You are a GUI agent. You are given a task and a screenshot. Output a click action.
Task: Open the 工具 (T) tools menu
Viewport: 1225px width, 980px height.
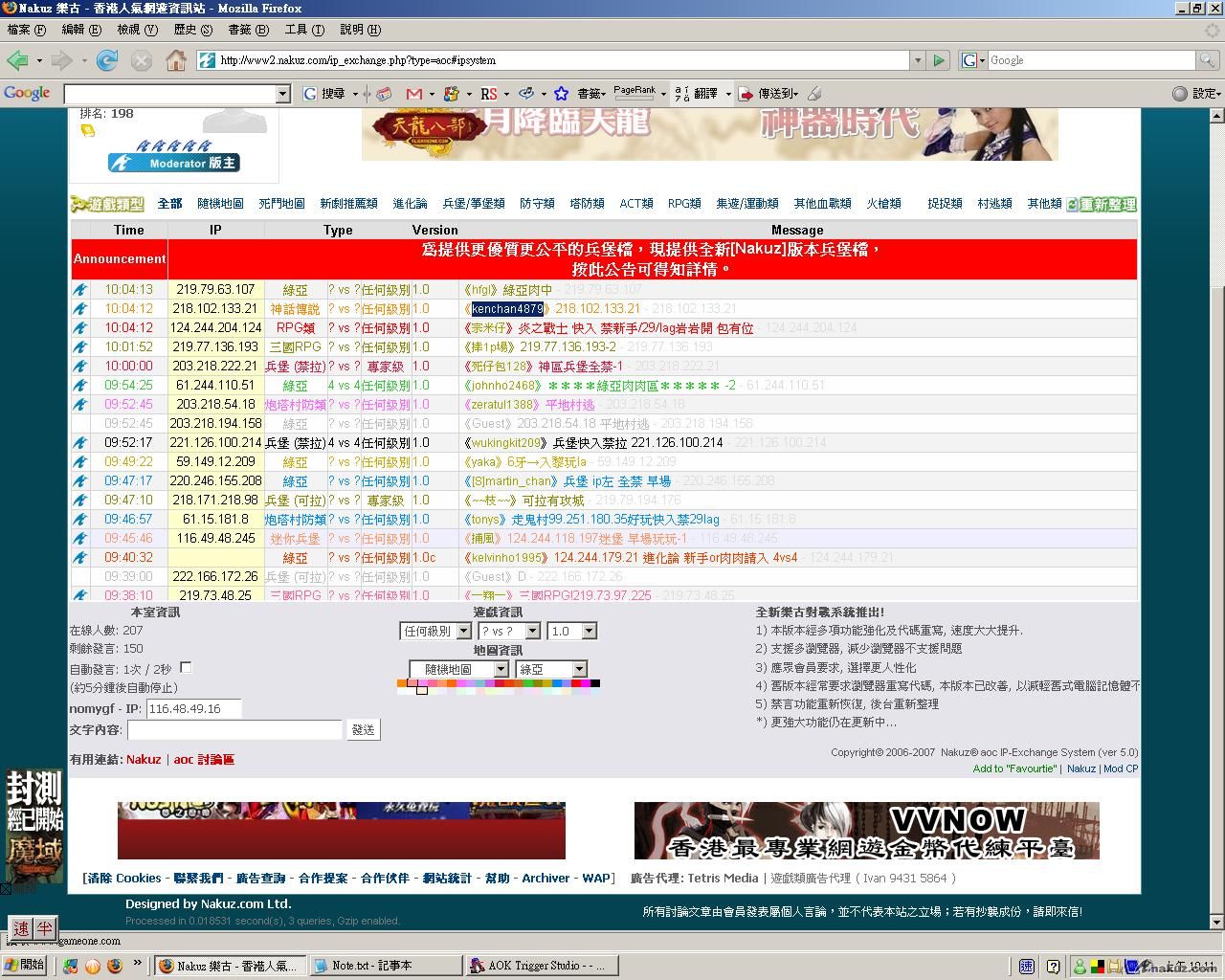pos(303,30)
